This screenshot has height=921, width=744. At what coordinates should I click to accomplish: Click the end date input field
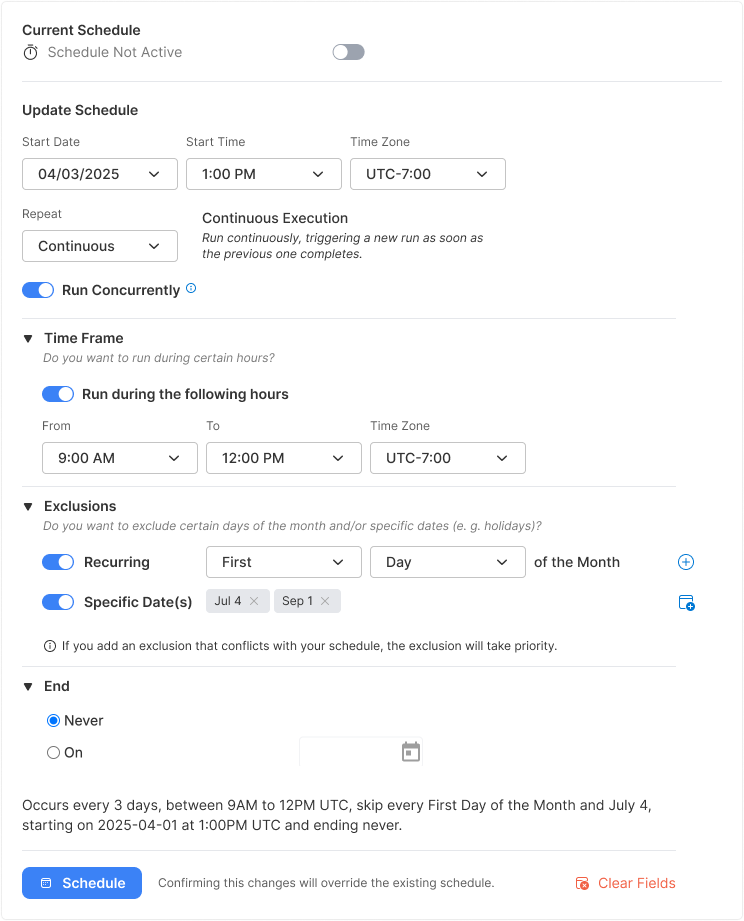361,752
